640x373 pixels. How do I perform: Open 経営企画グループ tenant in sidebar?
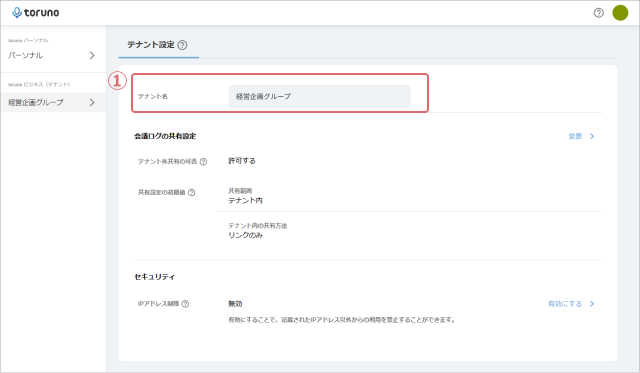click(53, 102)
